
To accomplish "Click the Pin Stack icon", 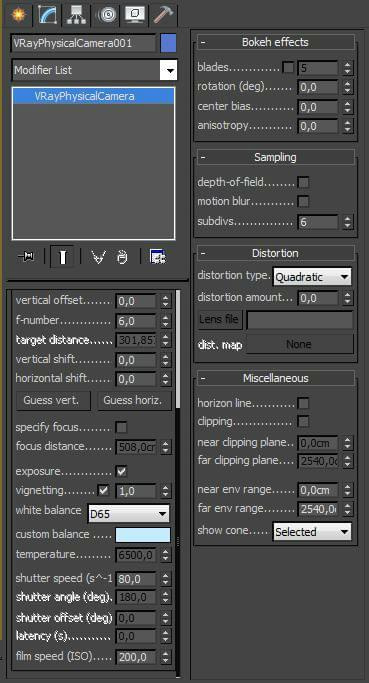I will click(26, 257).
